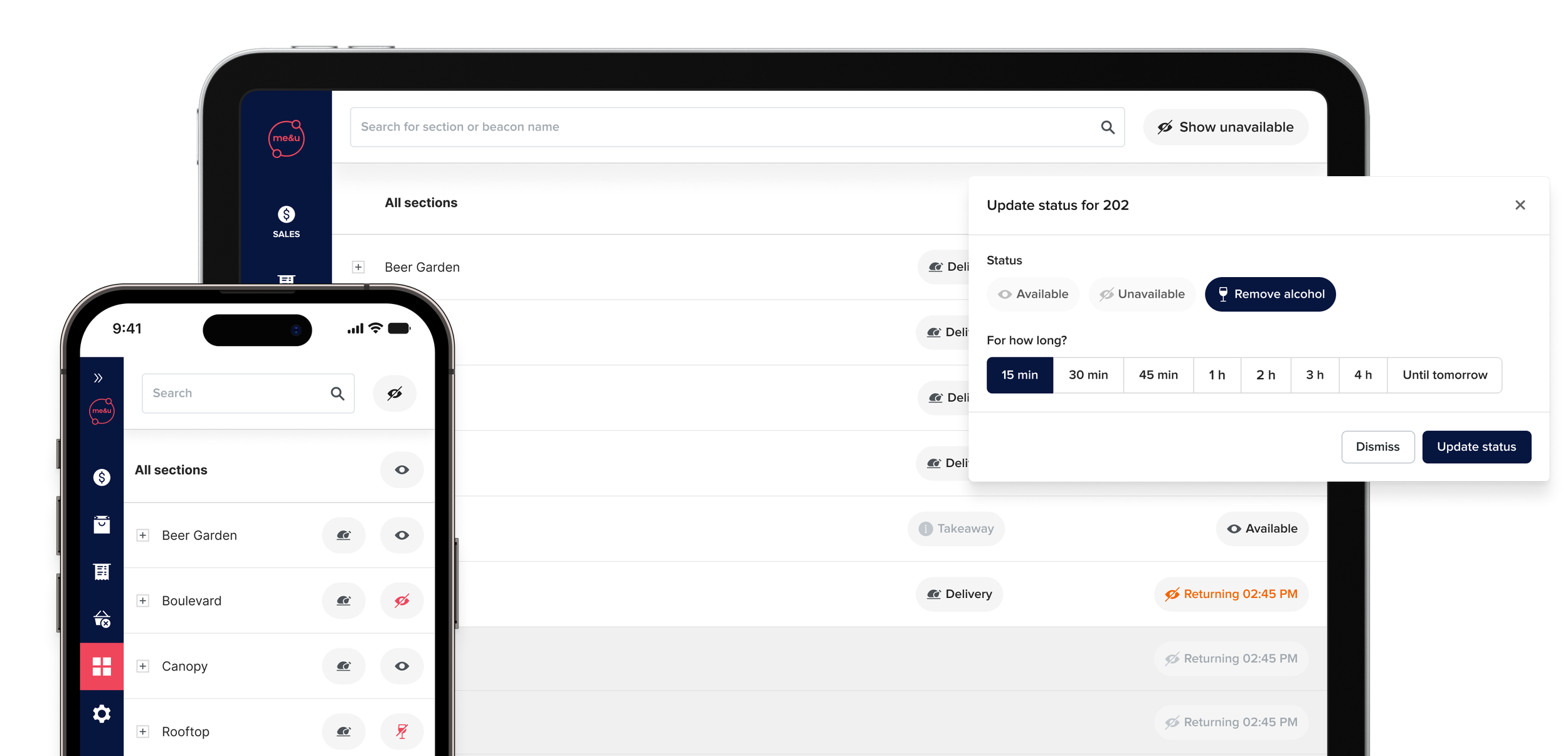Expand the Canopy section on phone

coord(143,666)
